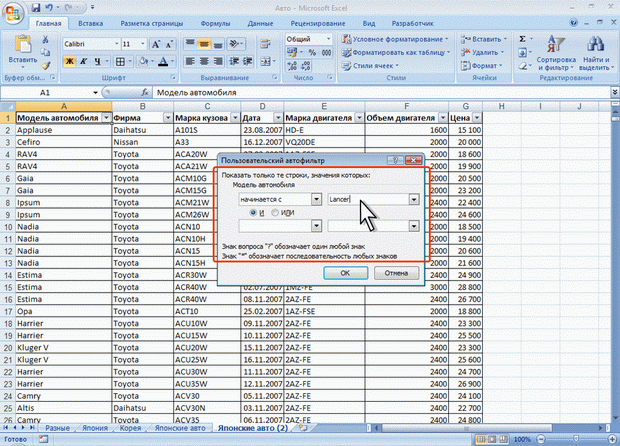Click the Wrap Text icon
The height and width of the screenshot is (446, 620).
click(x=265, y=44)
